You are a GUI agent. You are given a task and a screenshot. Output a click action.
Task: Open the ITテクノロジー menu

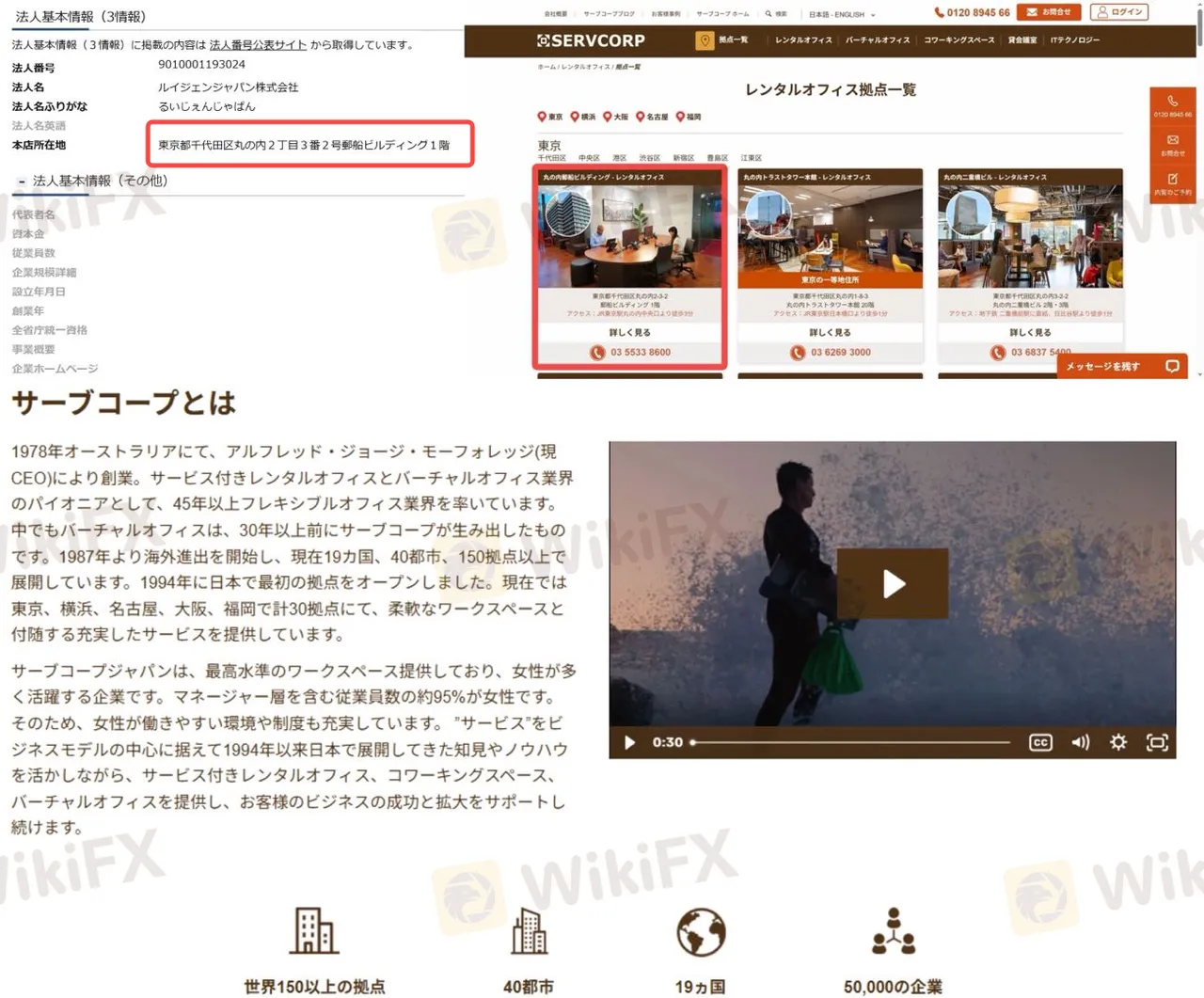1075,40
